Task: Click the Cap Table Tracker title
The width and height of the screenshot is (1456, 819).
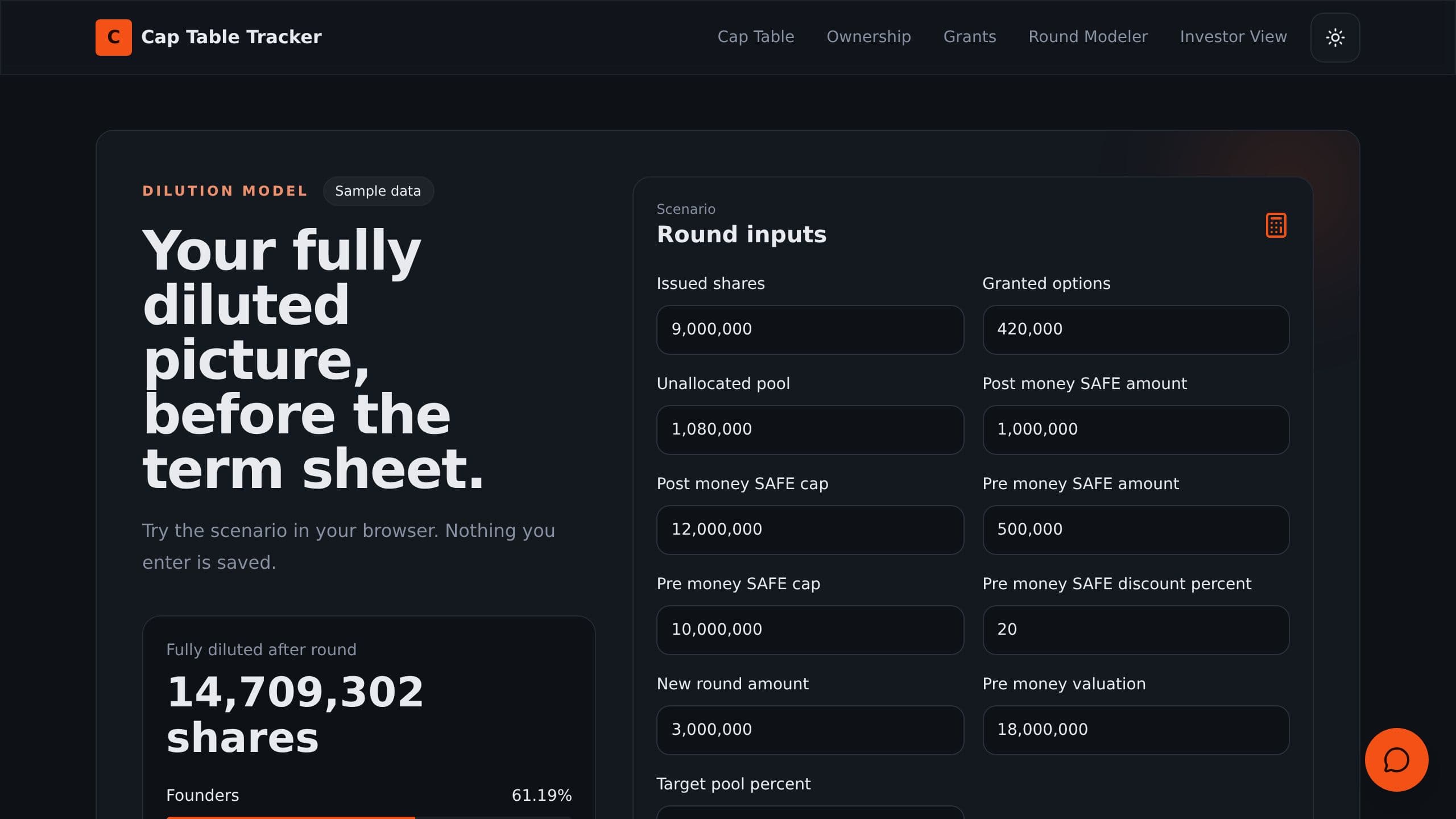Action: 231,37
